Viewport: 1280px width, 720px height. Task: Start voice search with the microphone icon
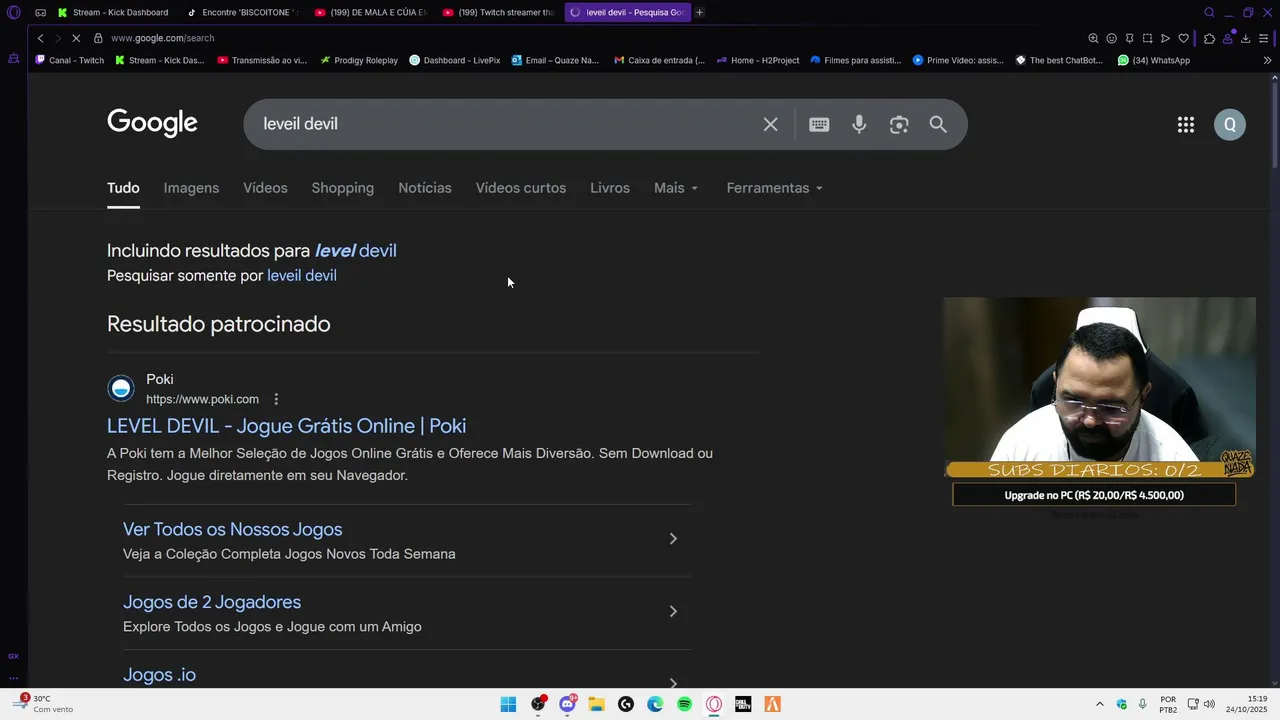point(859,124)
